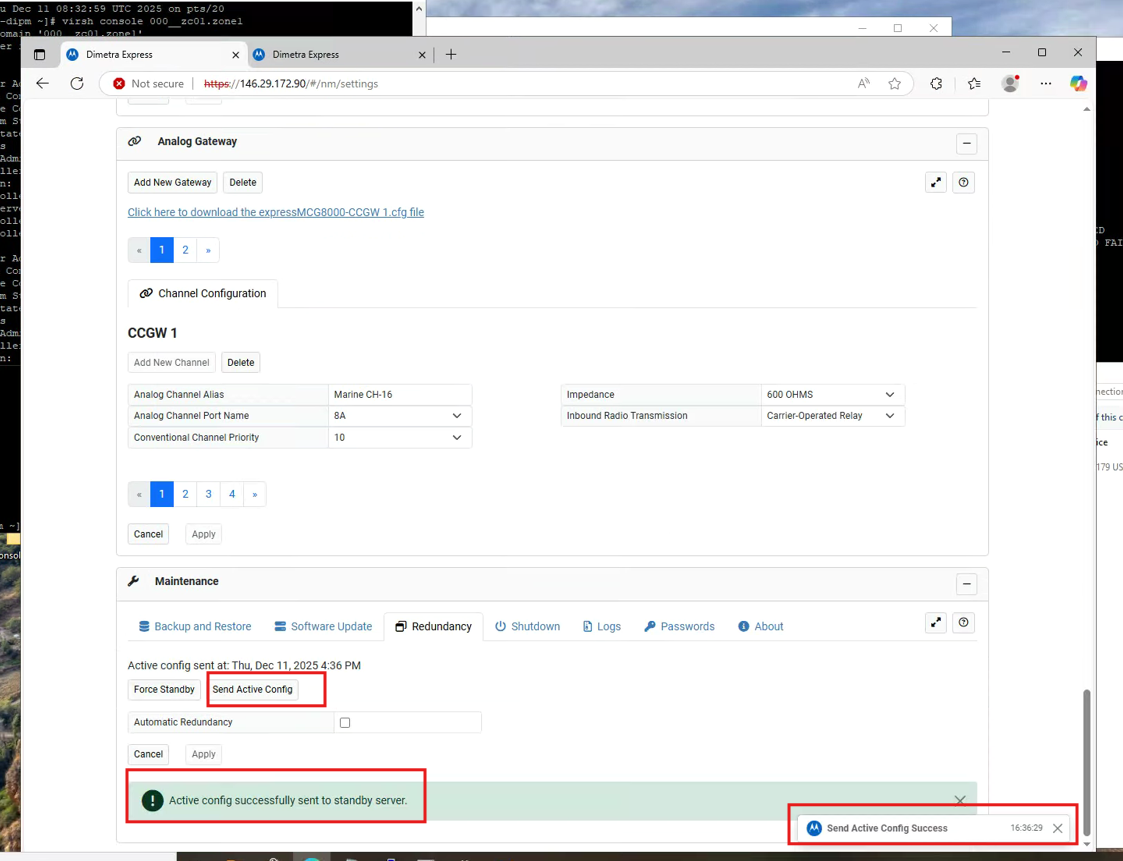The height and width of the screenshot is (861, 1123).
Task: Open the Backup and Restore tab
Action: [195, 627]
